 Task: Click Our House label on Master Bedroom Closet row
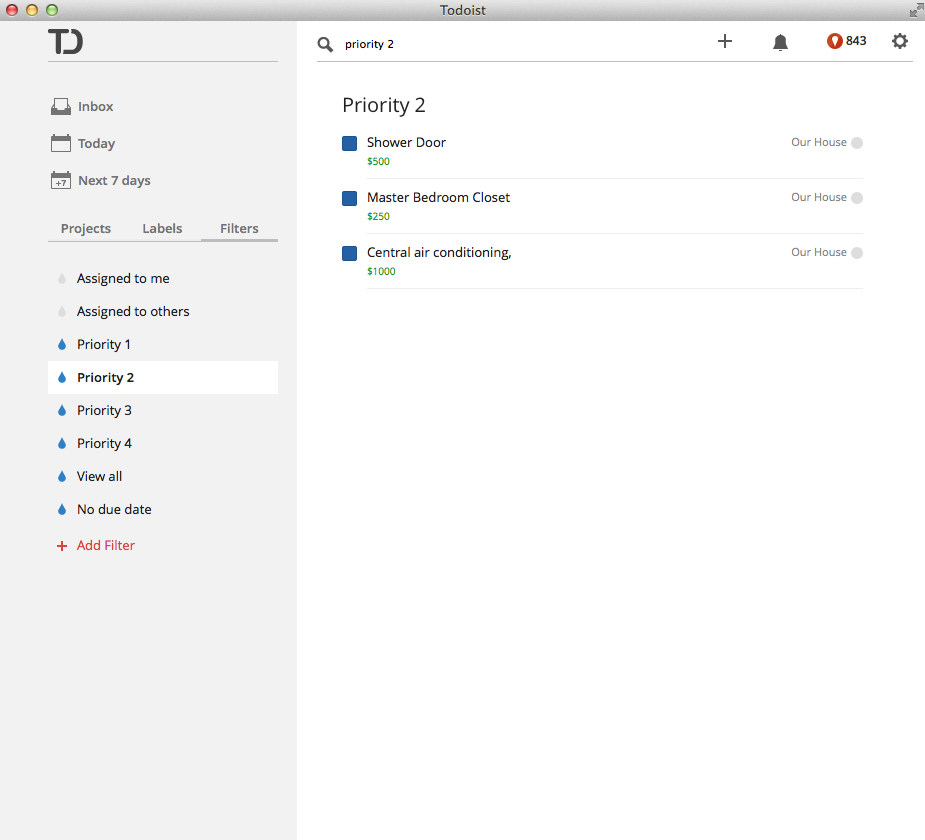pos(819,197)
